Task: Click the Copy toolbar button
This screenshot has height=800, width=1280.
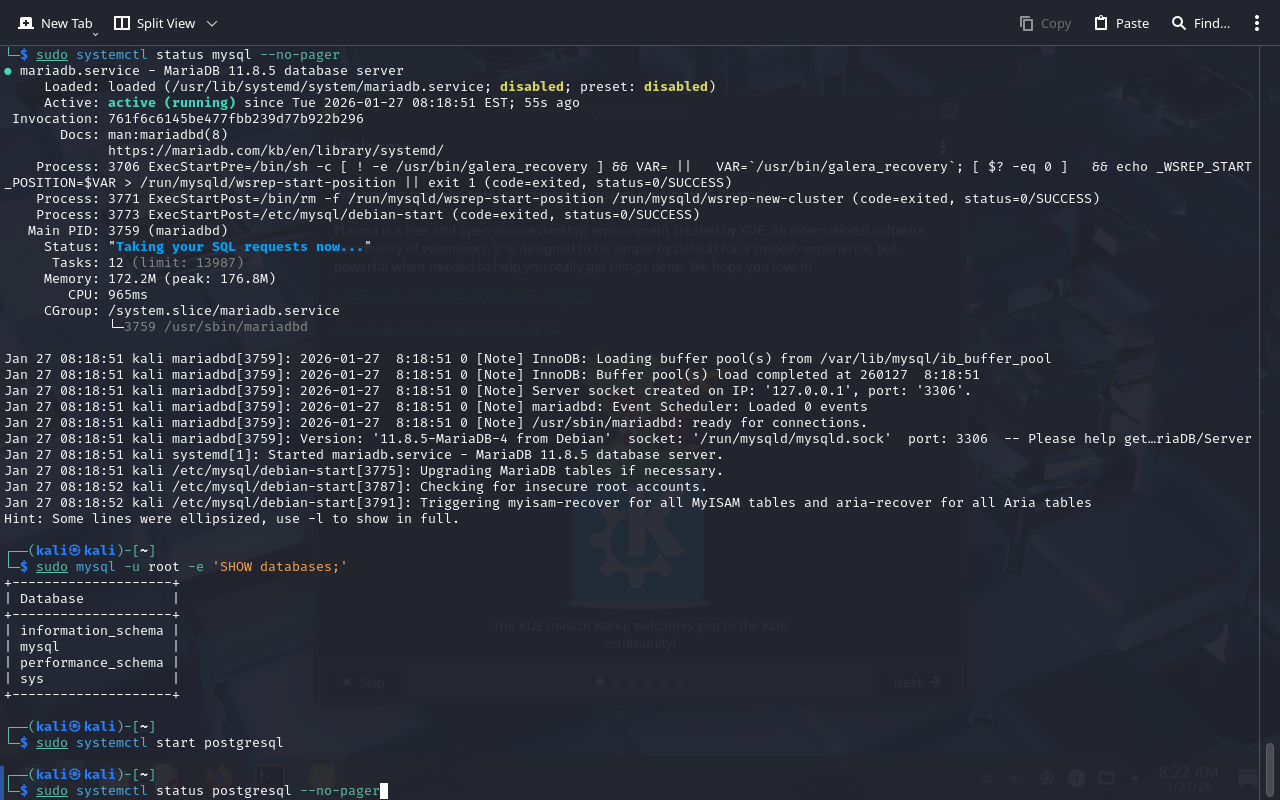Action: click(1045, 23)
